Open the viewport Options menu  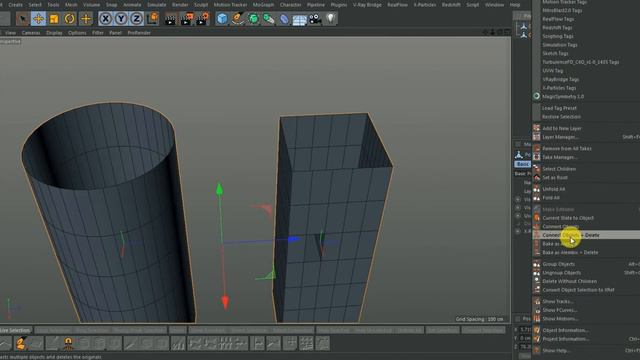pos(77,33)
